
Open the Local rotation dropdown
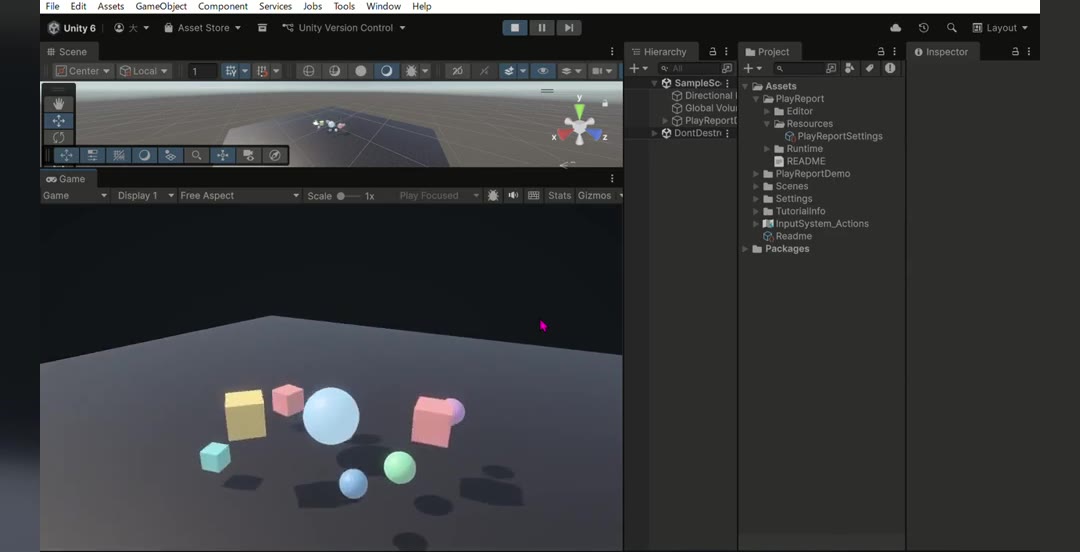[143, 71]
